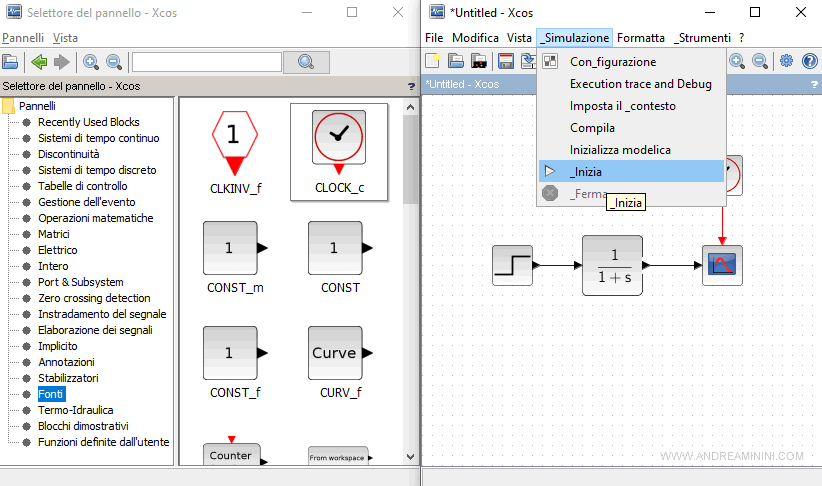This screenshot has height=486, width=822.
Task: Select Port & Subsystem category
Action: click(80, 282)
